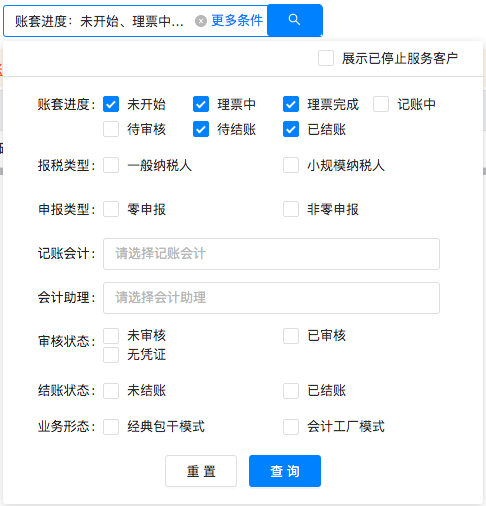Open the 更多条件 link
This screenshot has height=506, width=486.
237,21
